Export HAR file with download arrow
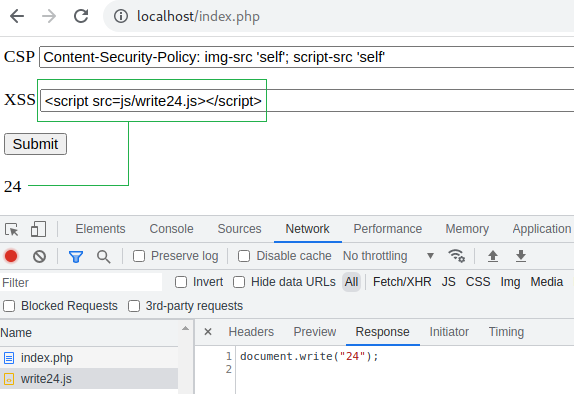 tap(521, 256)
